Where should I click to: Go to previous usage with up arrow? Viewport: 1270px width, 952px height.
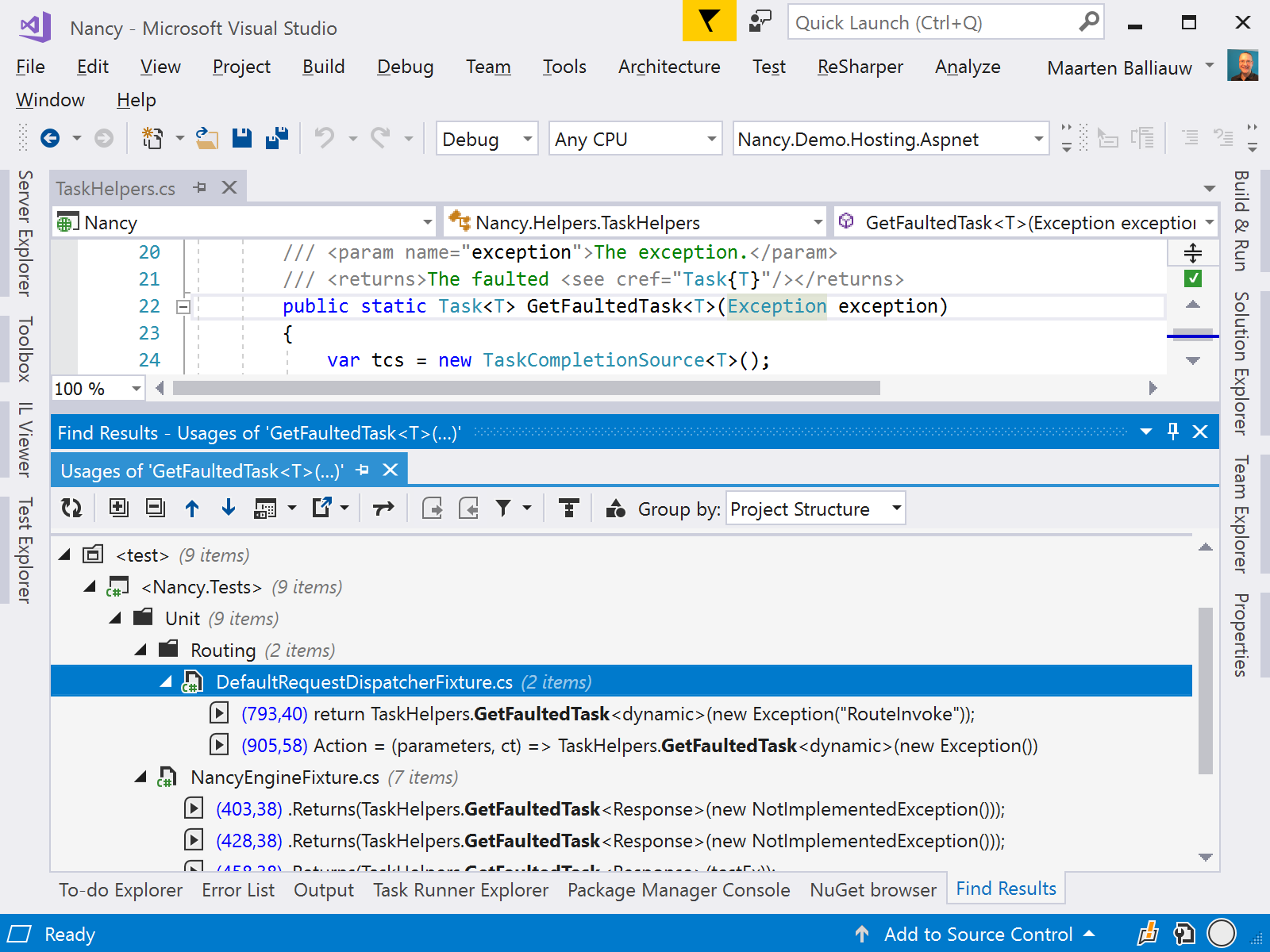(192, 508)
